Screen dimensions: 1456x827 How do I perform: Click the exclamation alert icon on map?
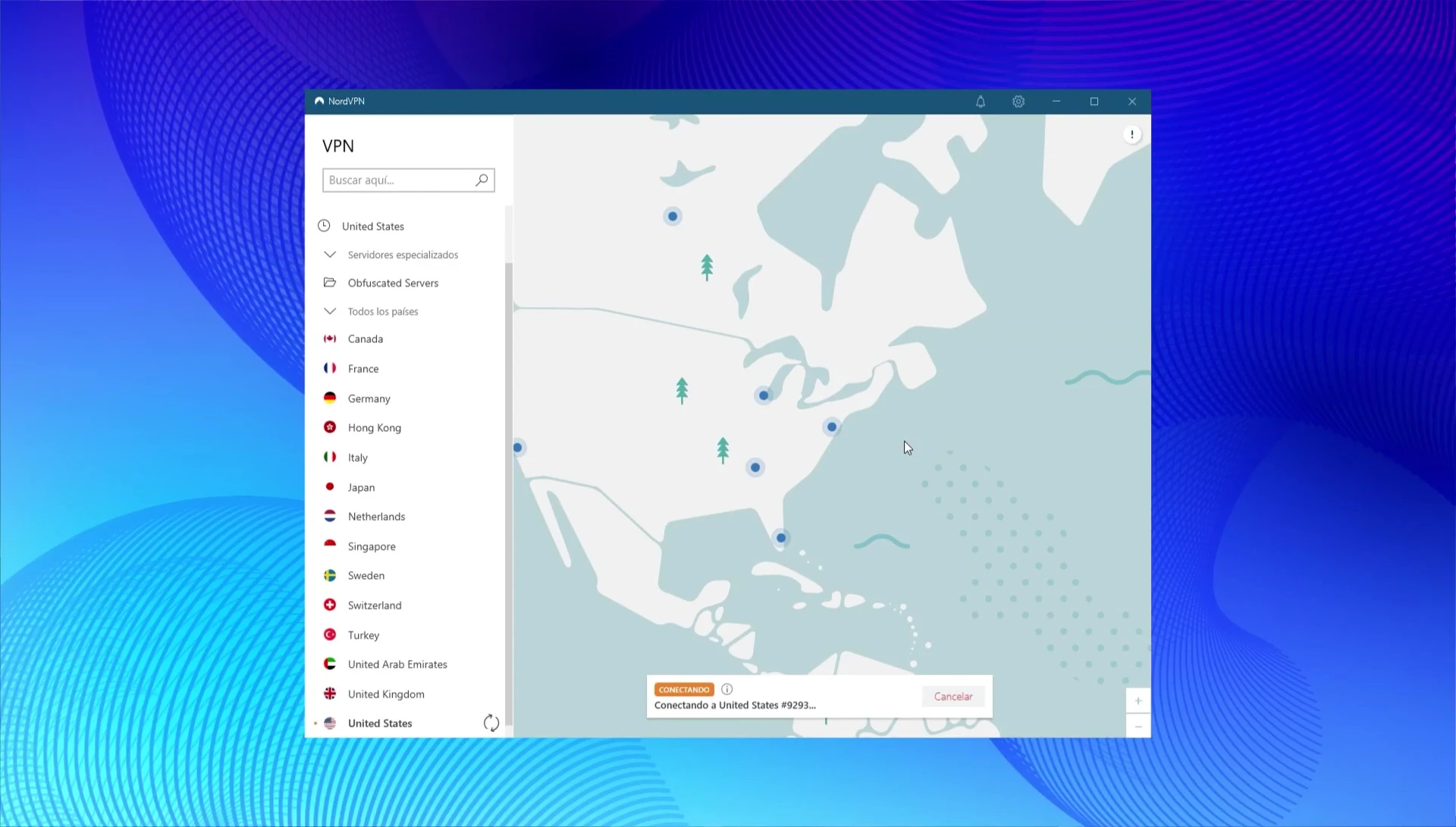click(x=1132, y=134)
